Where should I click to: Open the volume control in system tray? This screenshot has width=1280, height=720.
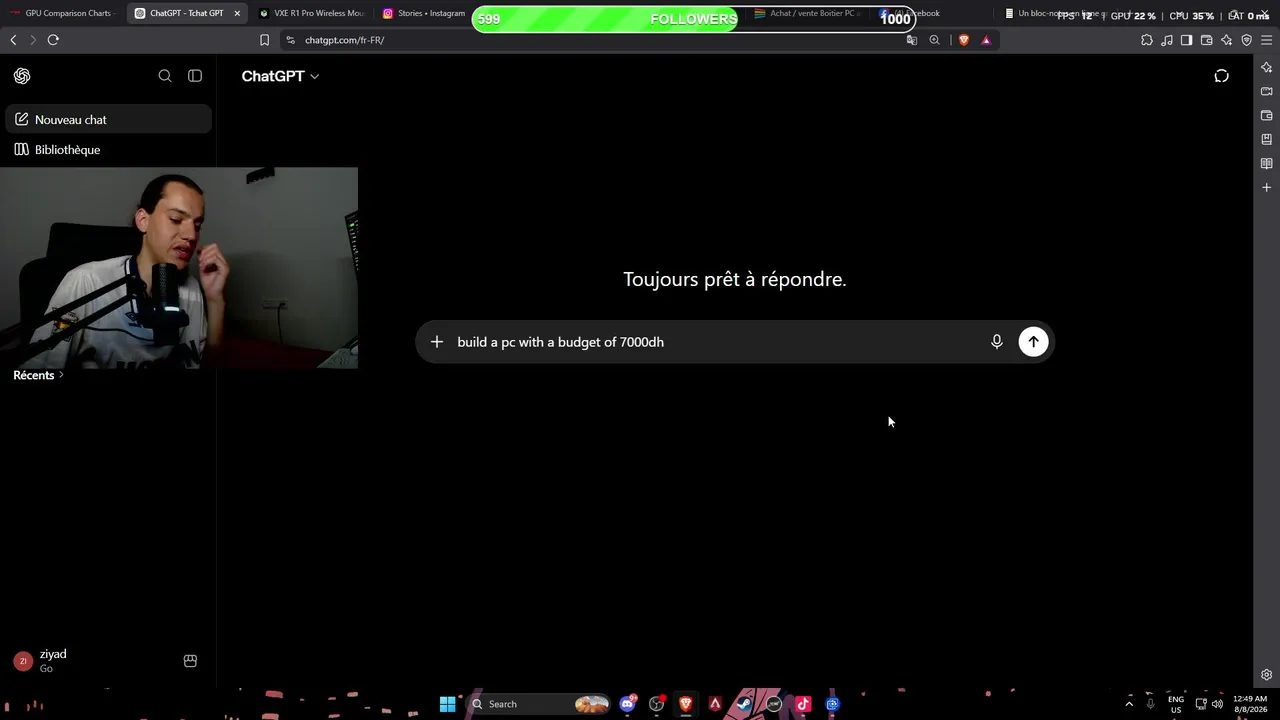click(x=1217, y=704)
